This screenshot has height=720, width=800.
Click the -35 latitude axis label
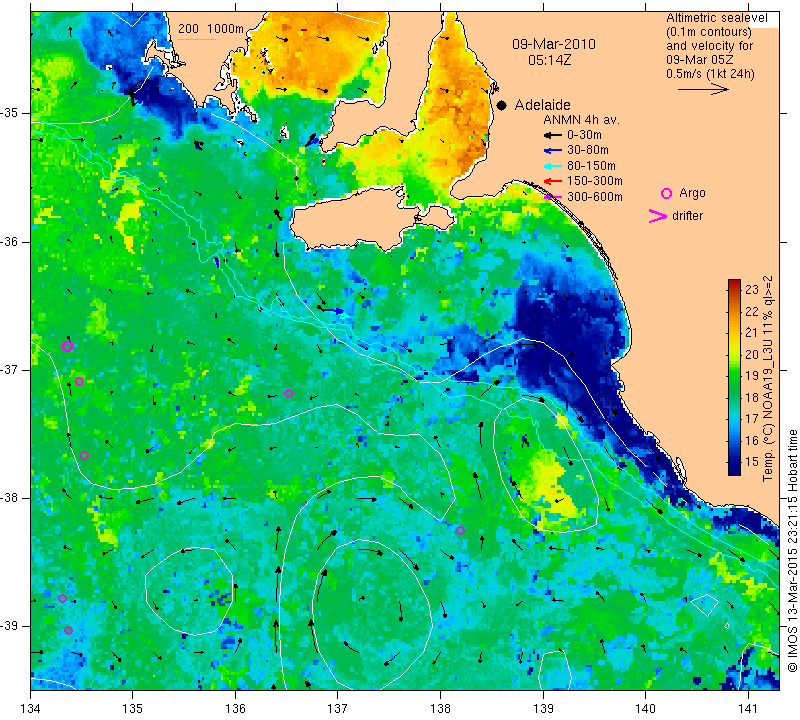10,113
